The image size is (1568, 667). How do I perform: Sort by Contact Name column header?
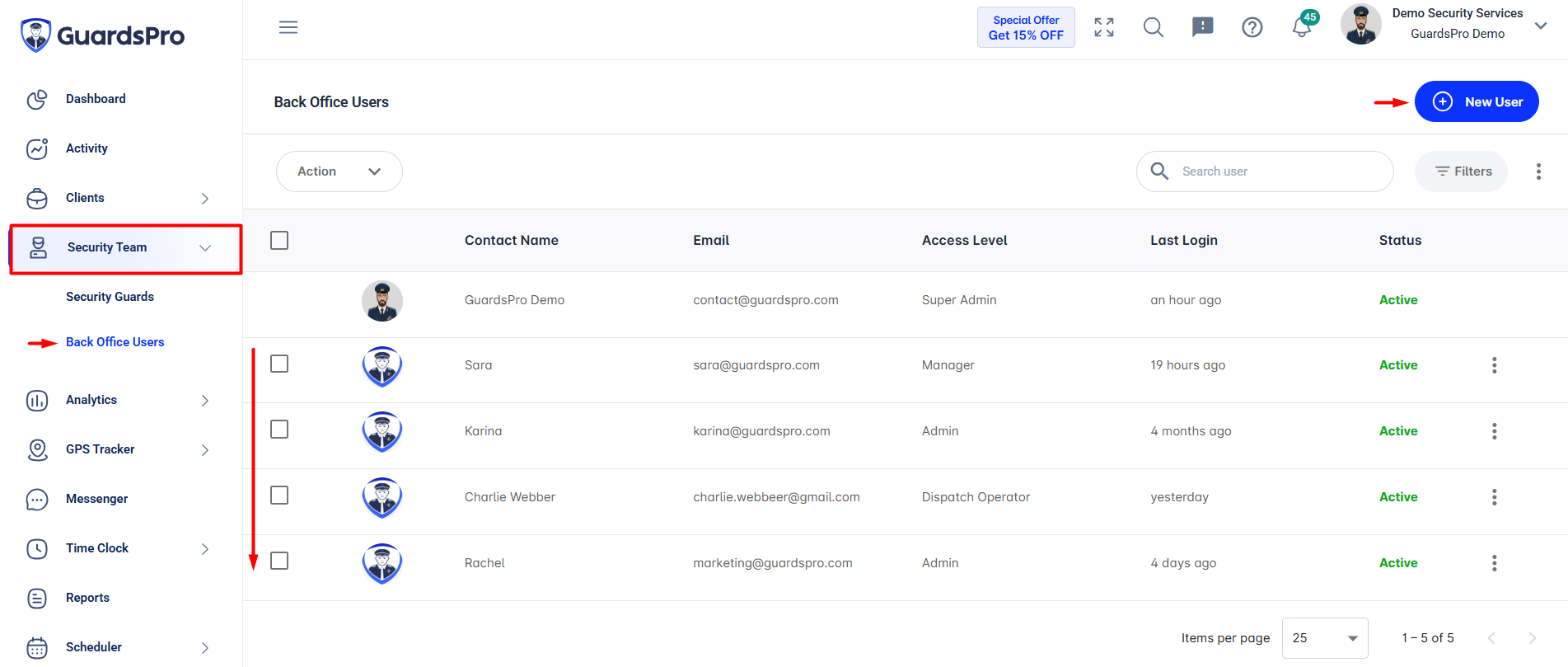511,240
